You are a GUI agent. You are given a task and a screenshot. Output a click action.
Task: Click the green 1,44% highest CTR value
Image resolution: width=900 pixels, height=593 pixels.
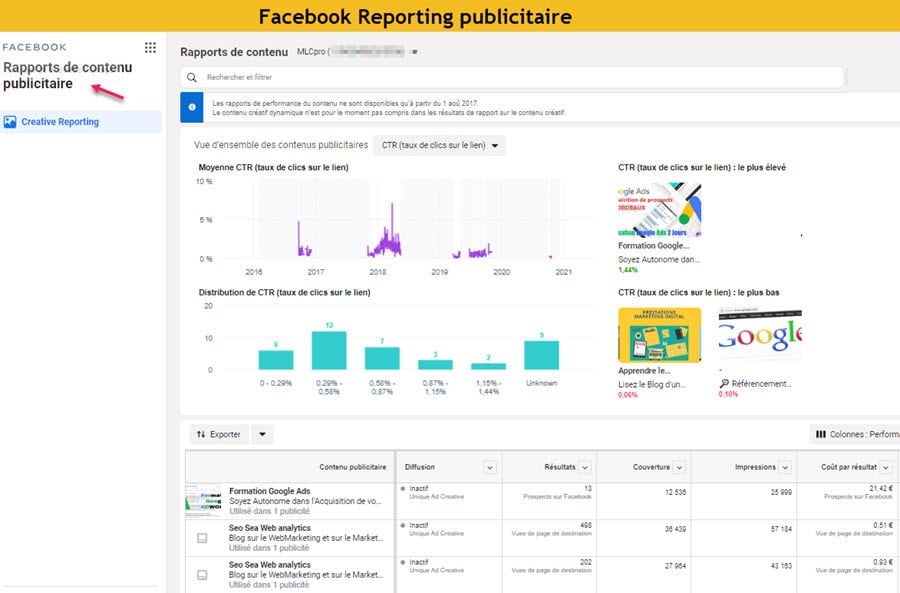click(x=628, y=270)
